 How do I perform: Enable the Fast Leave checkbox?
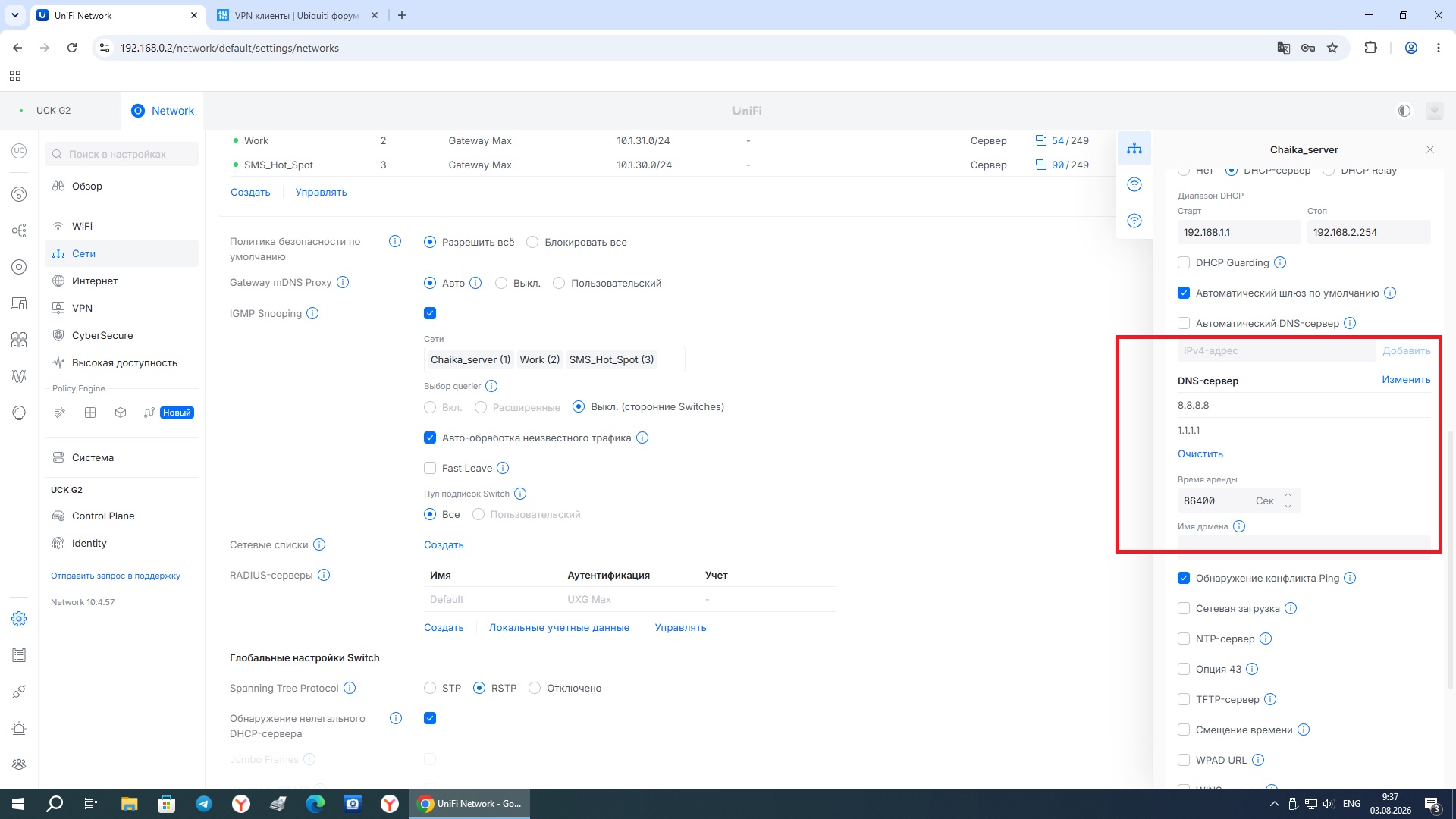click(x=430, y=468)
